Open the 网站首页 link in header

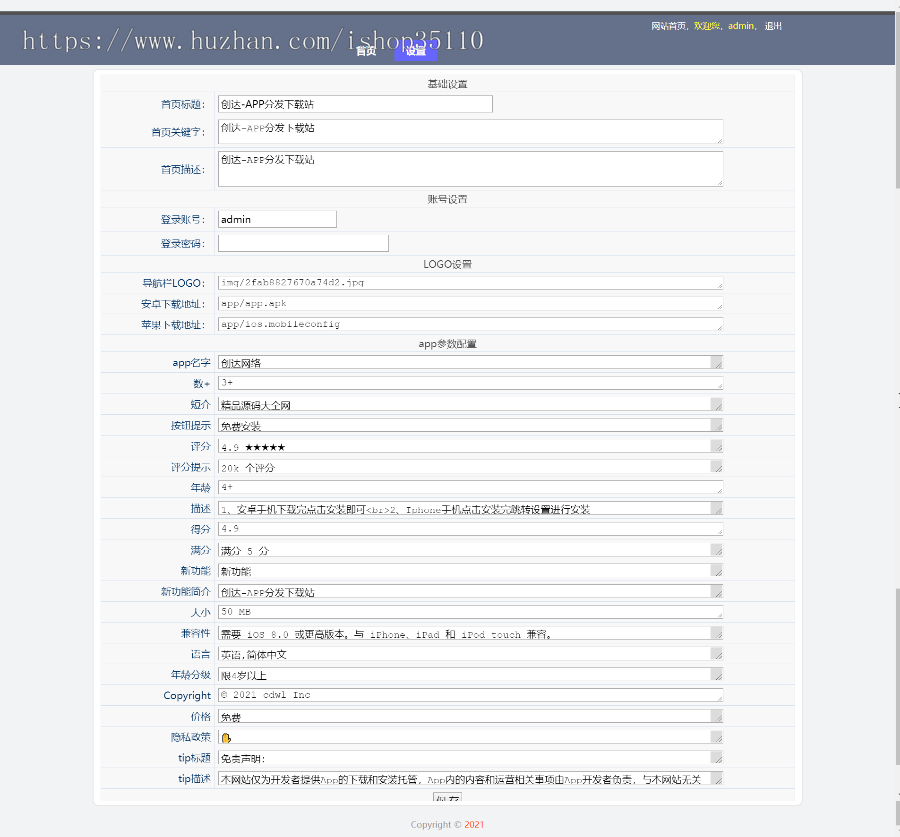[x=668, y=26]
